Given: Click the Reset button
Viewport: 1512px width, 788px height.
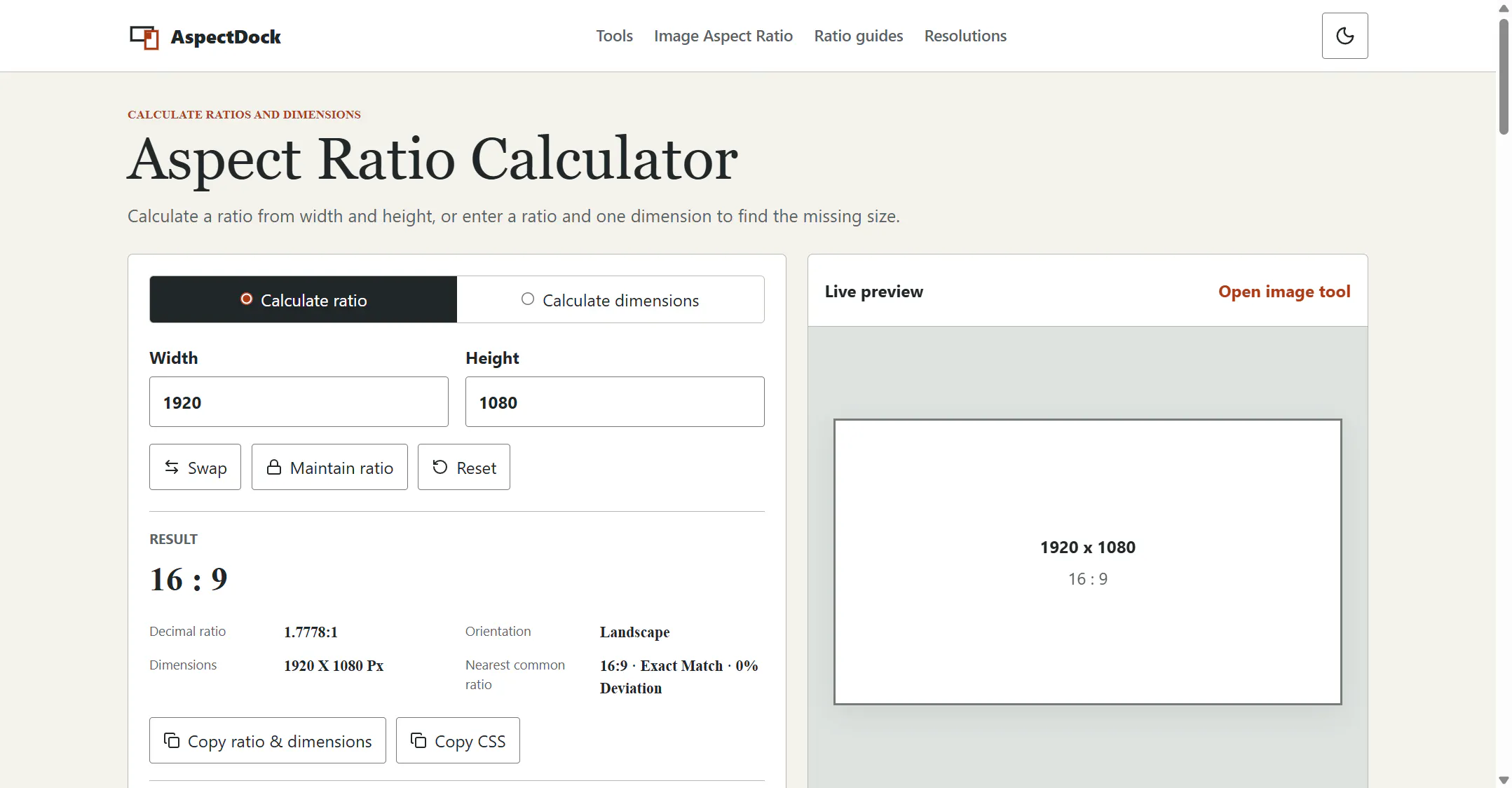Looking at the screenshot, I should pyautogui.click(x=463, y=467).
